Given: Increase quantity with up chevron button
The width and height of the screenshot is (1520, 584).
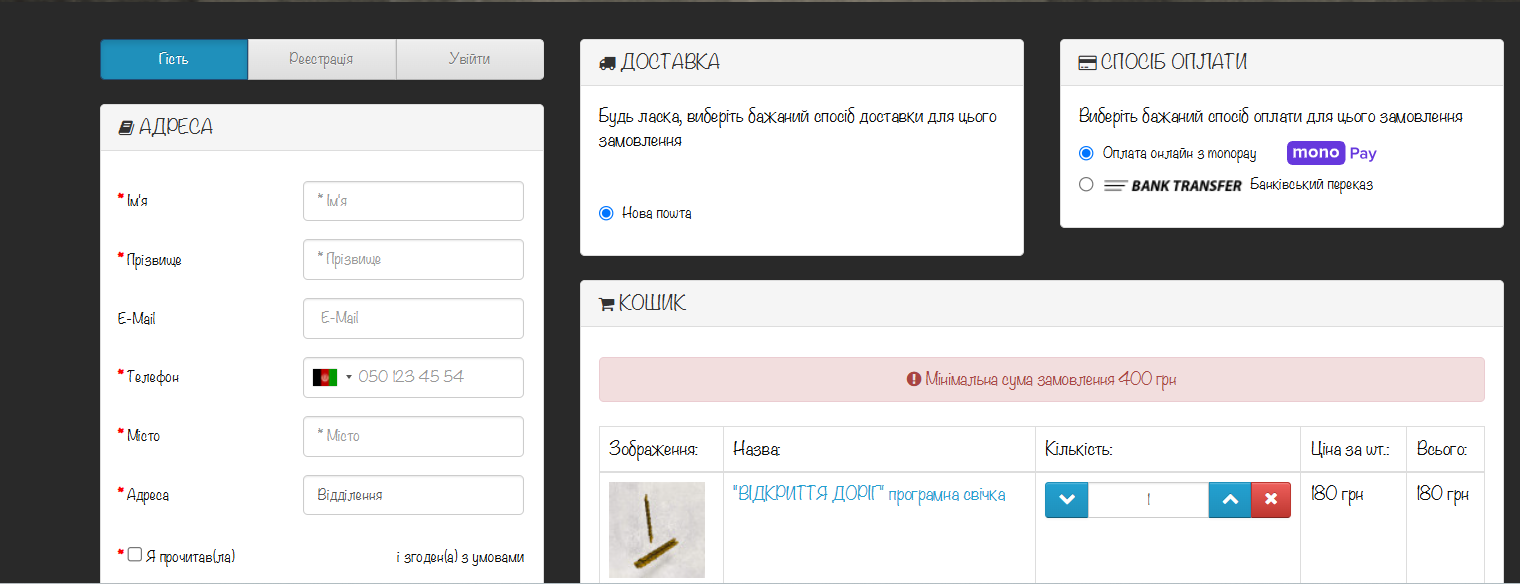Looking at the screenshot, I should 1230,500.
